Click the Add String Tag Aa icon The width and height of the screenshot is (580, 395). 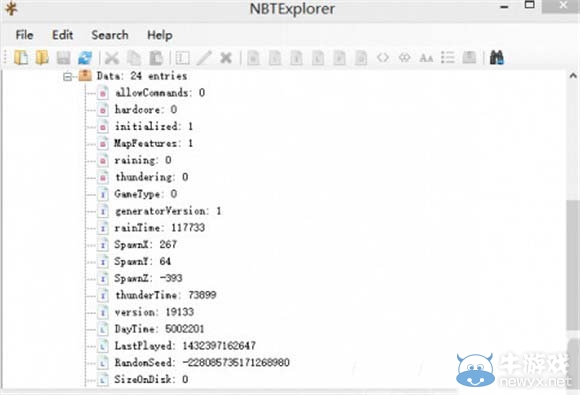click(x=426, y=58)
